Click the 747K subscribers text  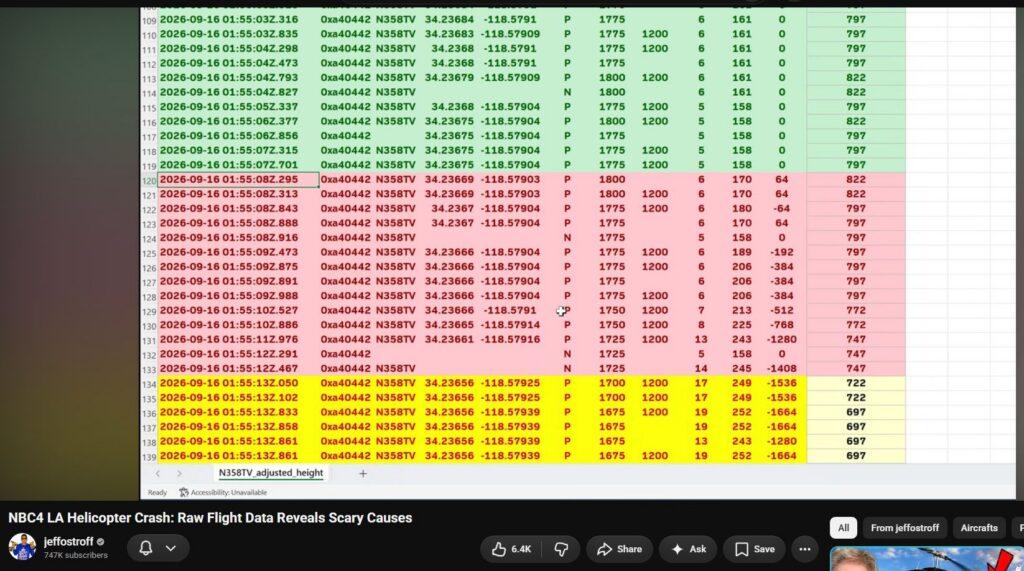pyautogui.click(x=76, y=555)
